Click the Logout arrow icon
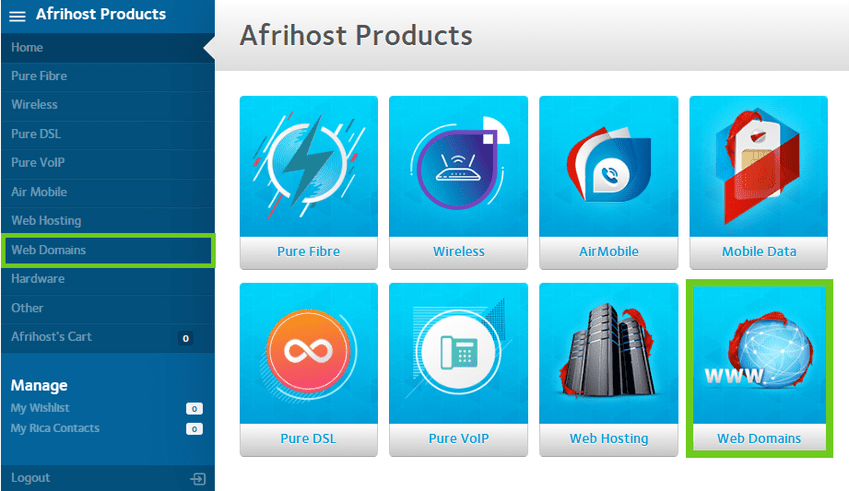 (198, 479)
